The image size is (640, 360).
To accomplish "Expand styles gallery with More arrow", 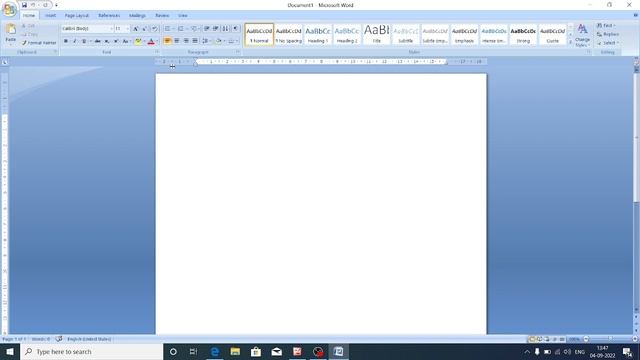I will [571, 42].
